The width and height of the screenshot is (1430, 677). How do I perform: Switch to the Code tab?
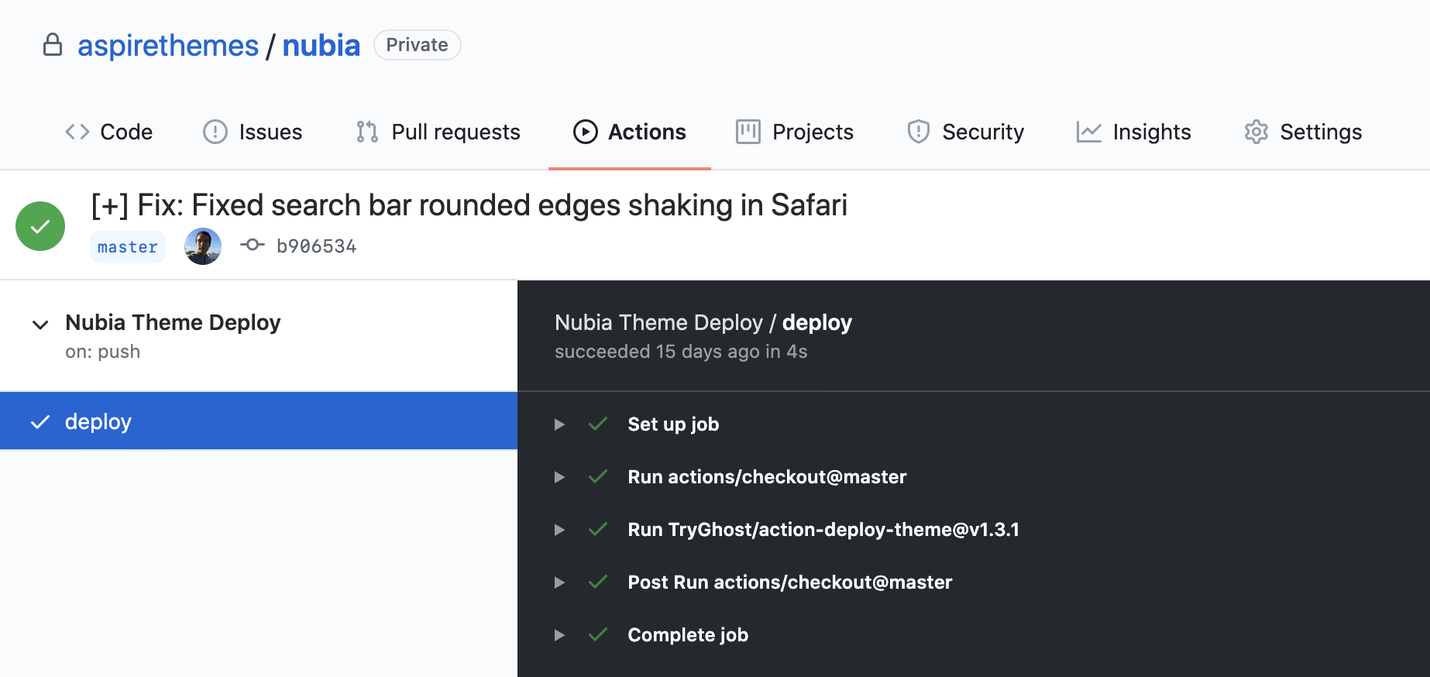(109, 132)
